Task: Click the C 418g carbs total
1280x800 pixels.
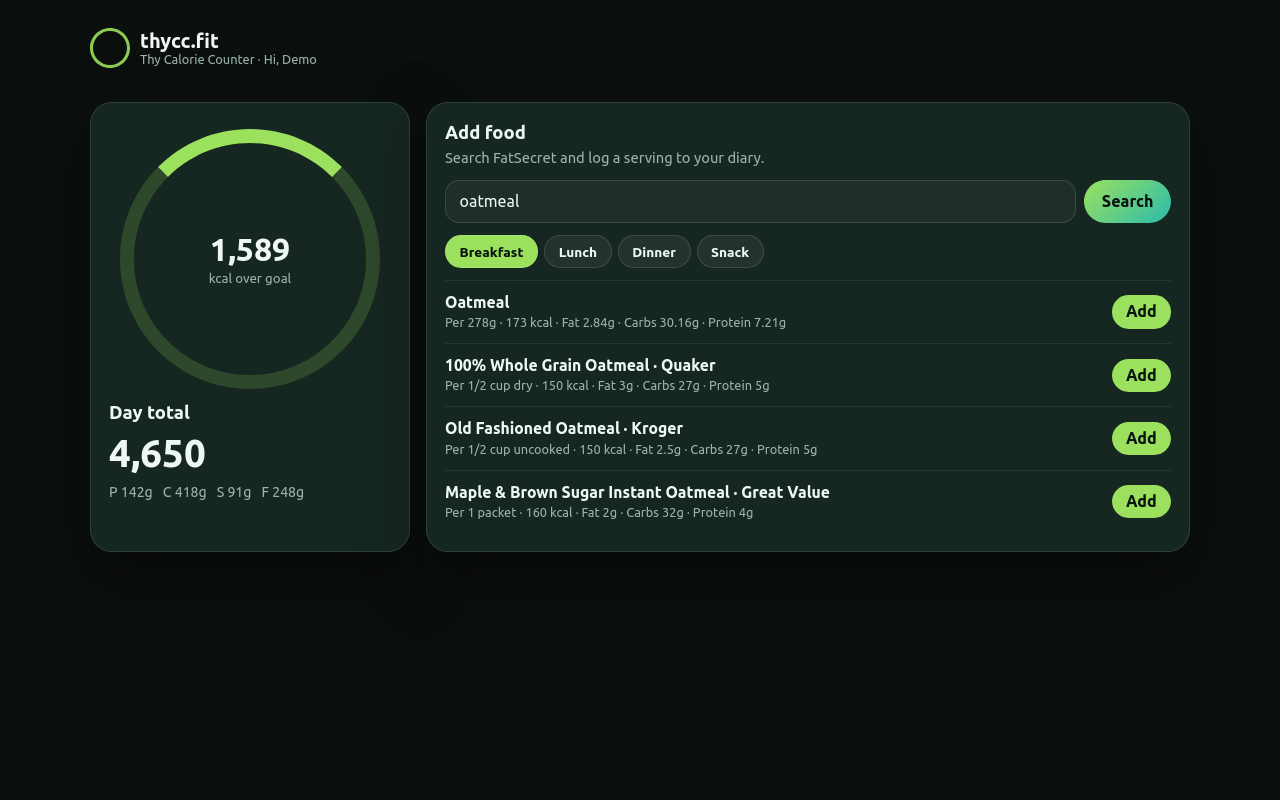Action: (185, 492)
